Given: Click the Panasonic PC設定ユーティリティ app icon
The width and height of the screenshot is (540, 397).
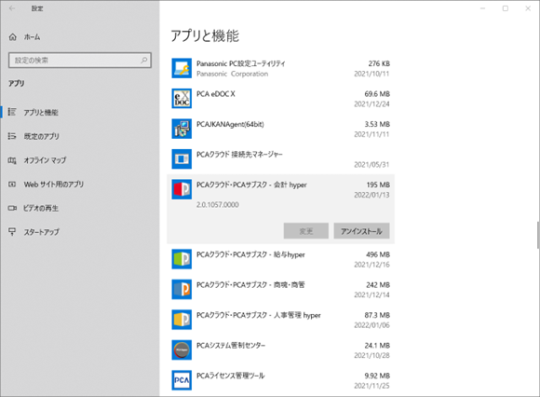Looking at the screenshot, I should [x=181, y=68].
